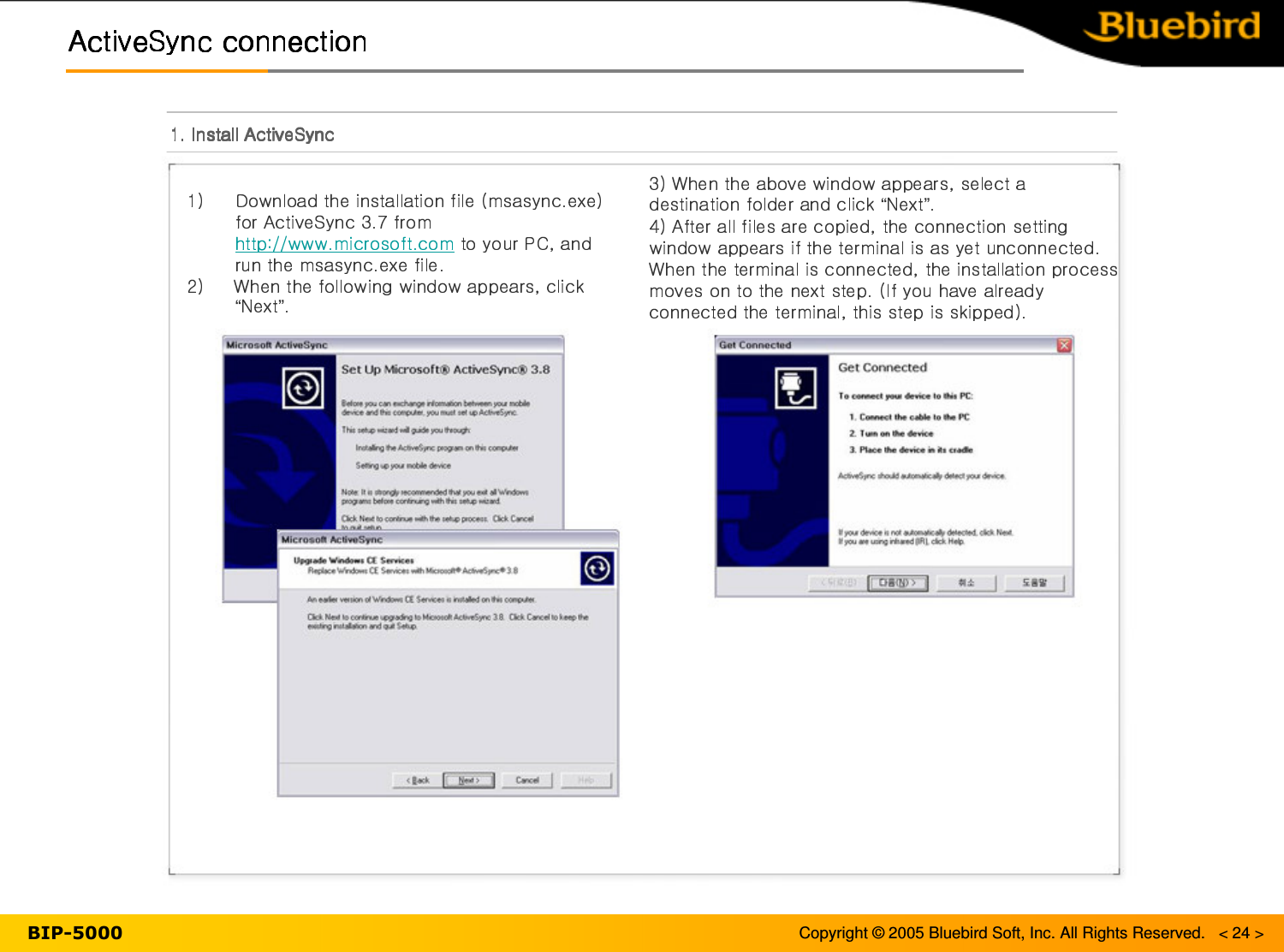This screenshot has width=1284, height=952.
Task: Click '2. Turn on the device'
Action: point(891,433)
